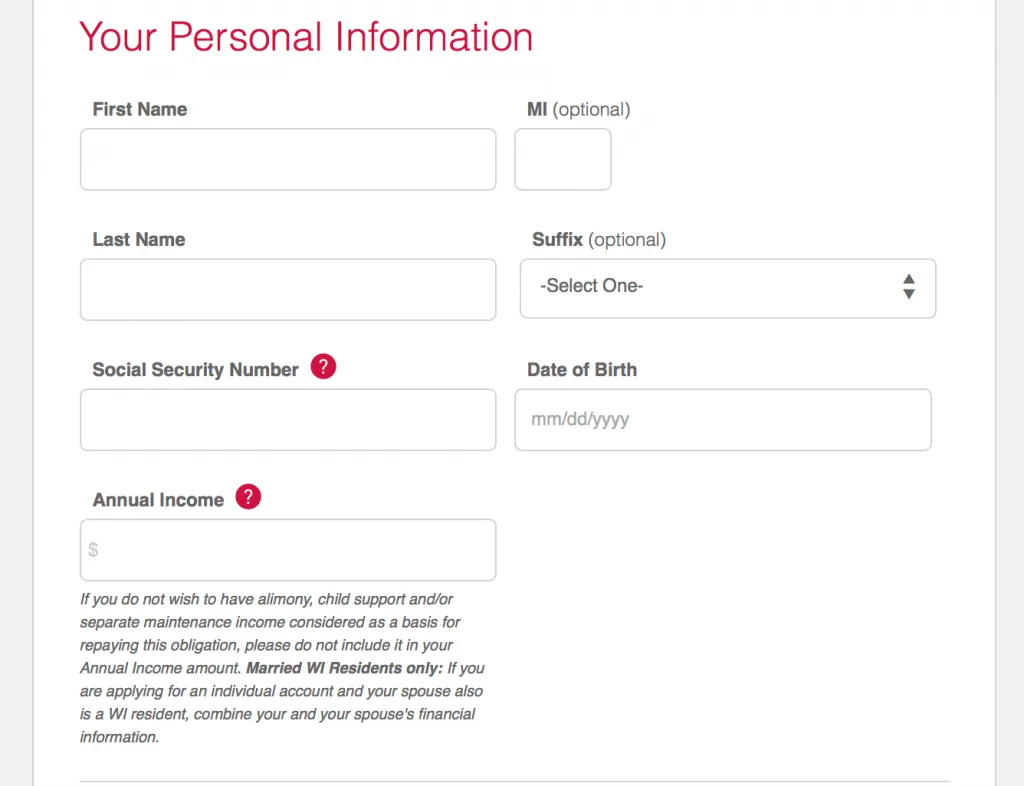Focus the First Name text box
The width and height of the screenshot is (1024, 786).
click(x=288, y=159)
